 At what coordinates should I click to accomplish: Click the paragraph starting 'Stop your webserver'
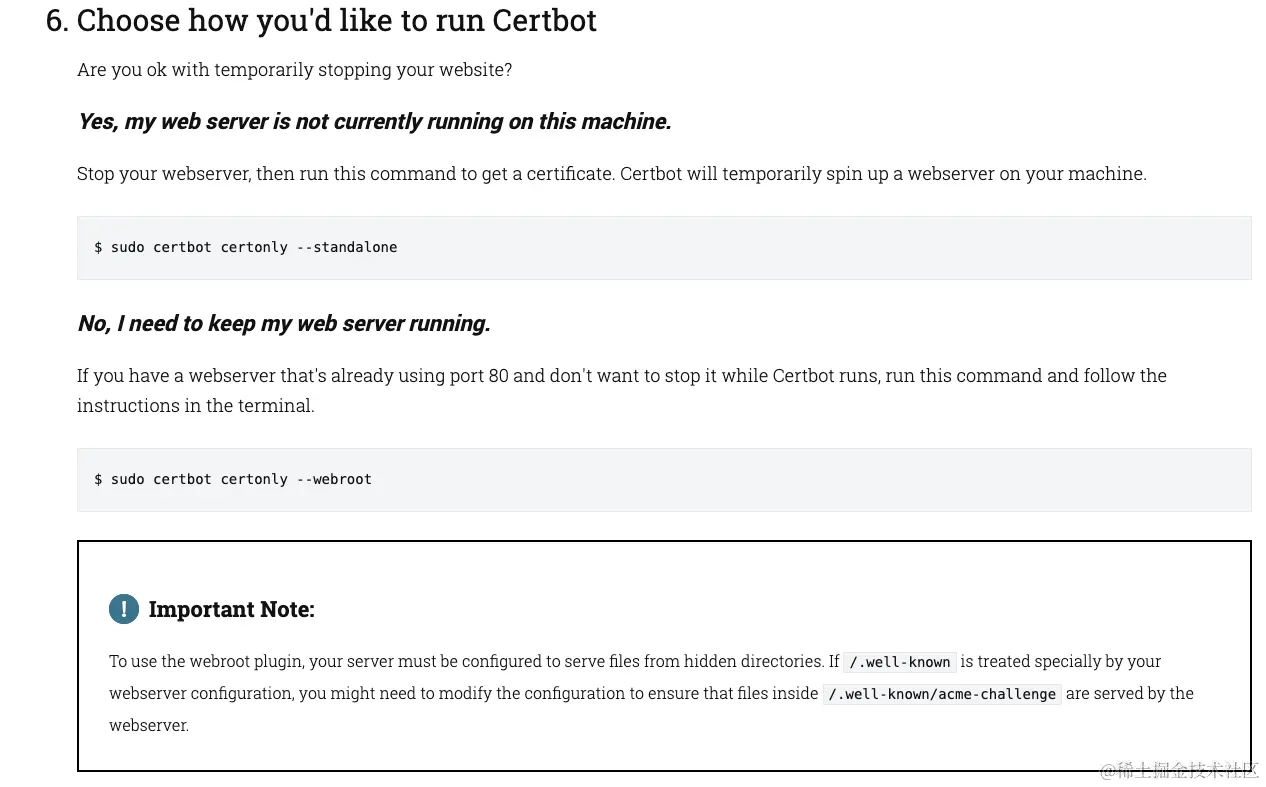click(612, 173)
